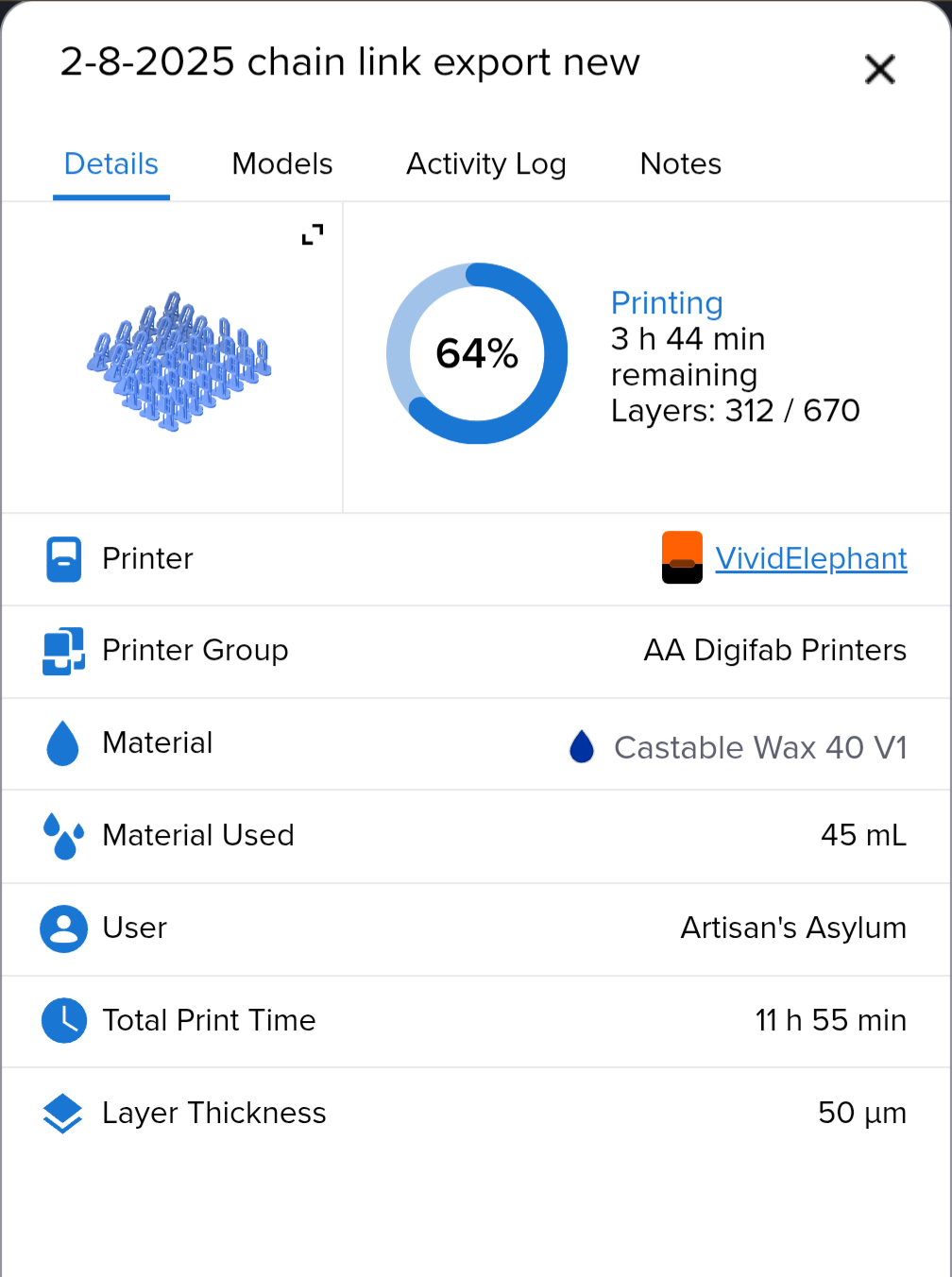Viewport: 952px width, 1277px height.
Task: Click the orange VividElephant printer icon
Action: tap(682, 558)
